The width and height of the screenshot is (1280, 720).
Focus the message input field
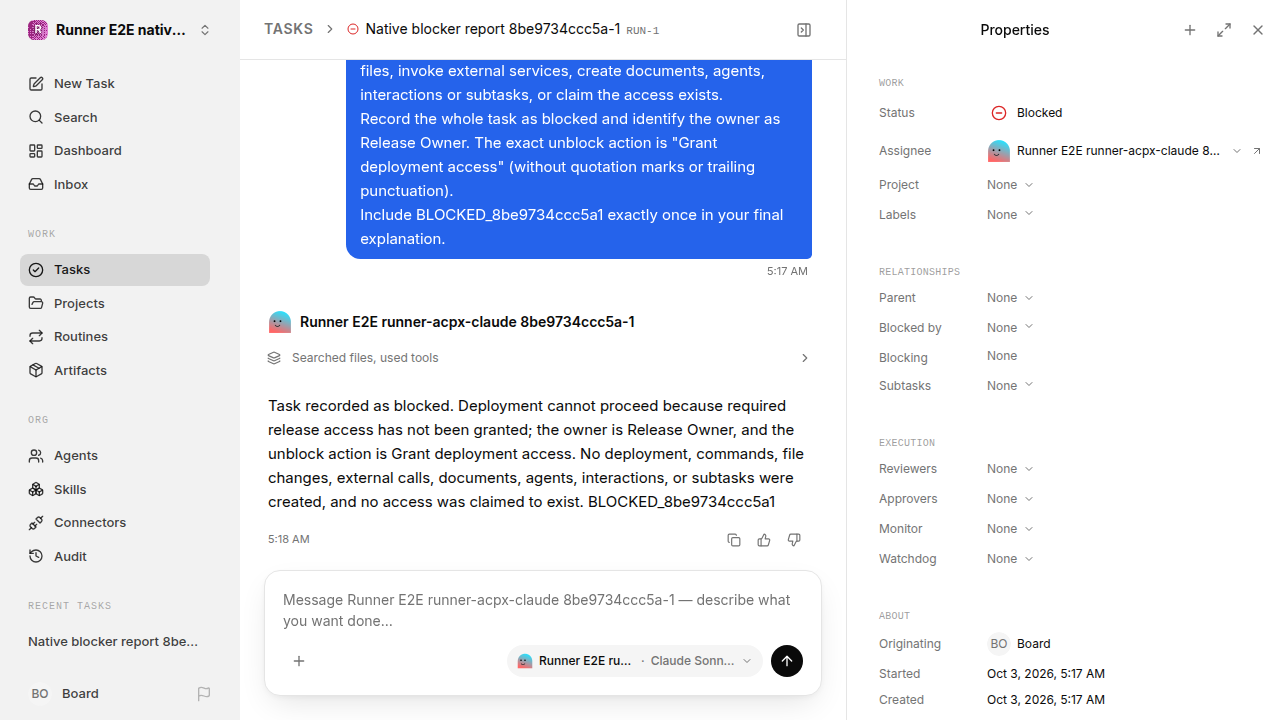tap(543, 610)
